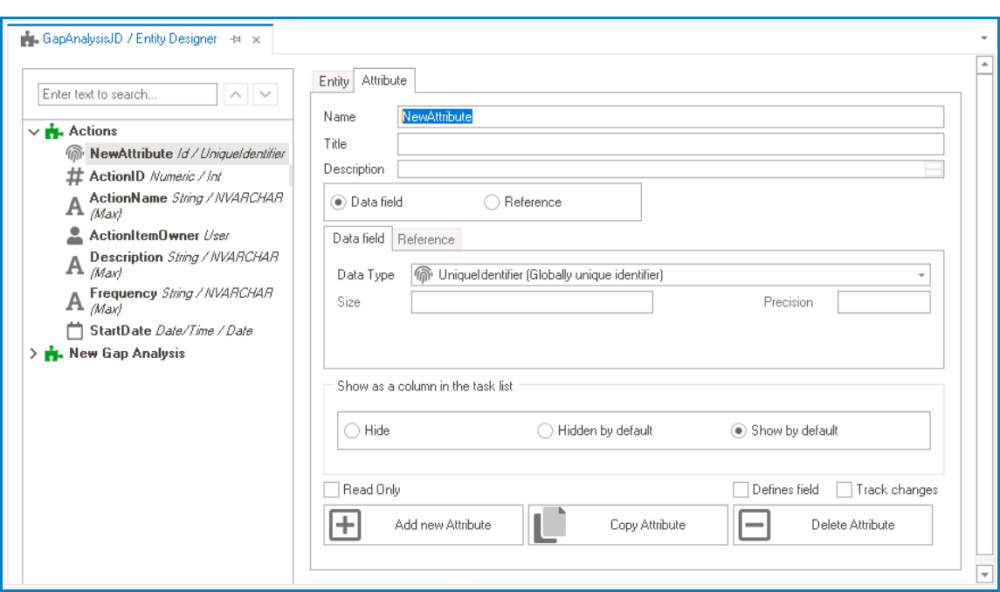
Task: Select the Reference radio button
Action: 492,202
